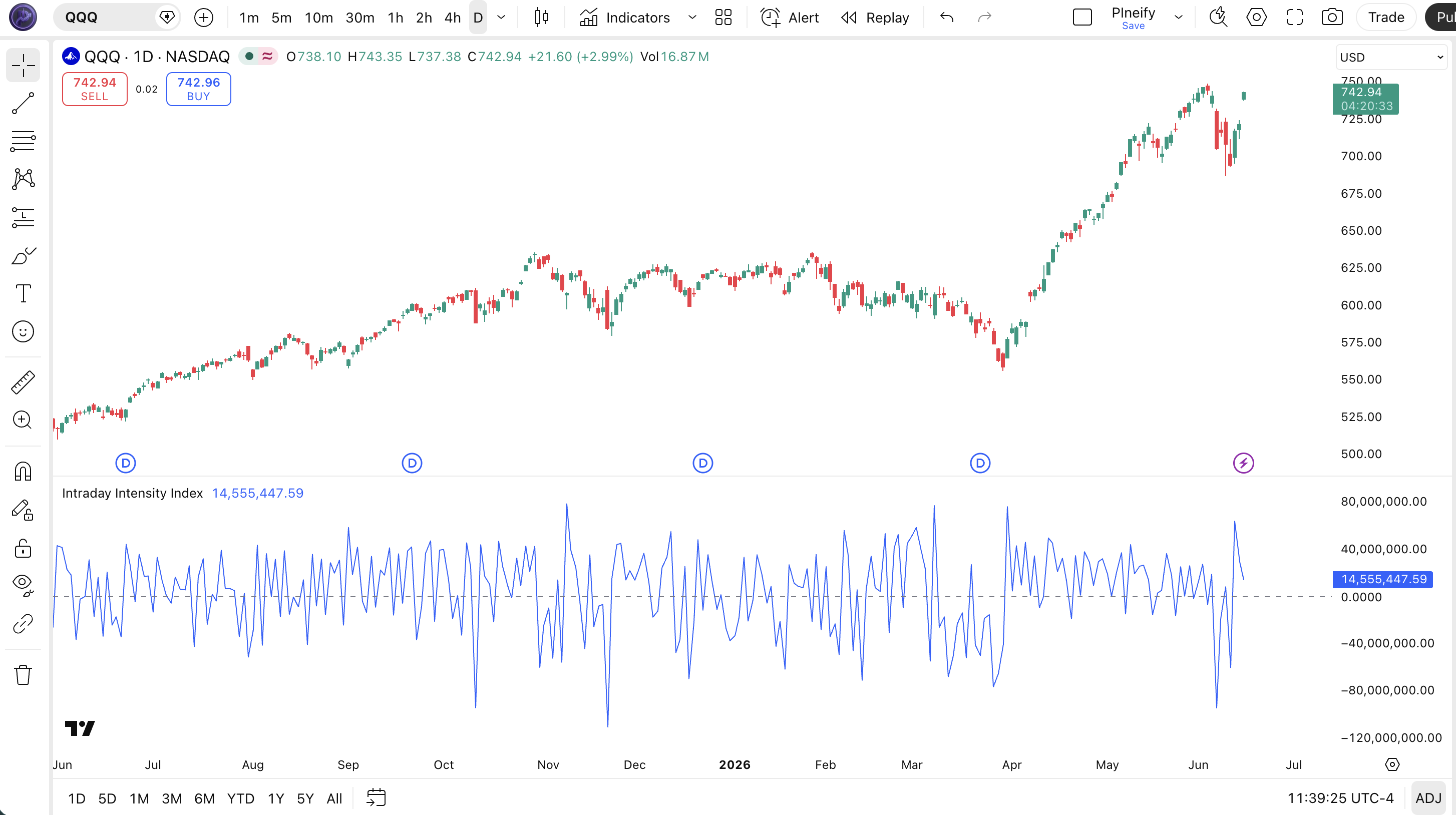This screenshot has height=815, width=1456.
Task: Toggle hide all drawings eye icon
Action: [23, 585]
